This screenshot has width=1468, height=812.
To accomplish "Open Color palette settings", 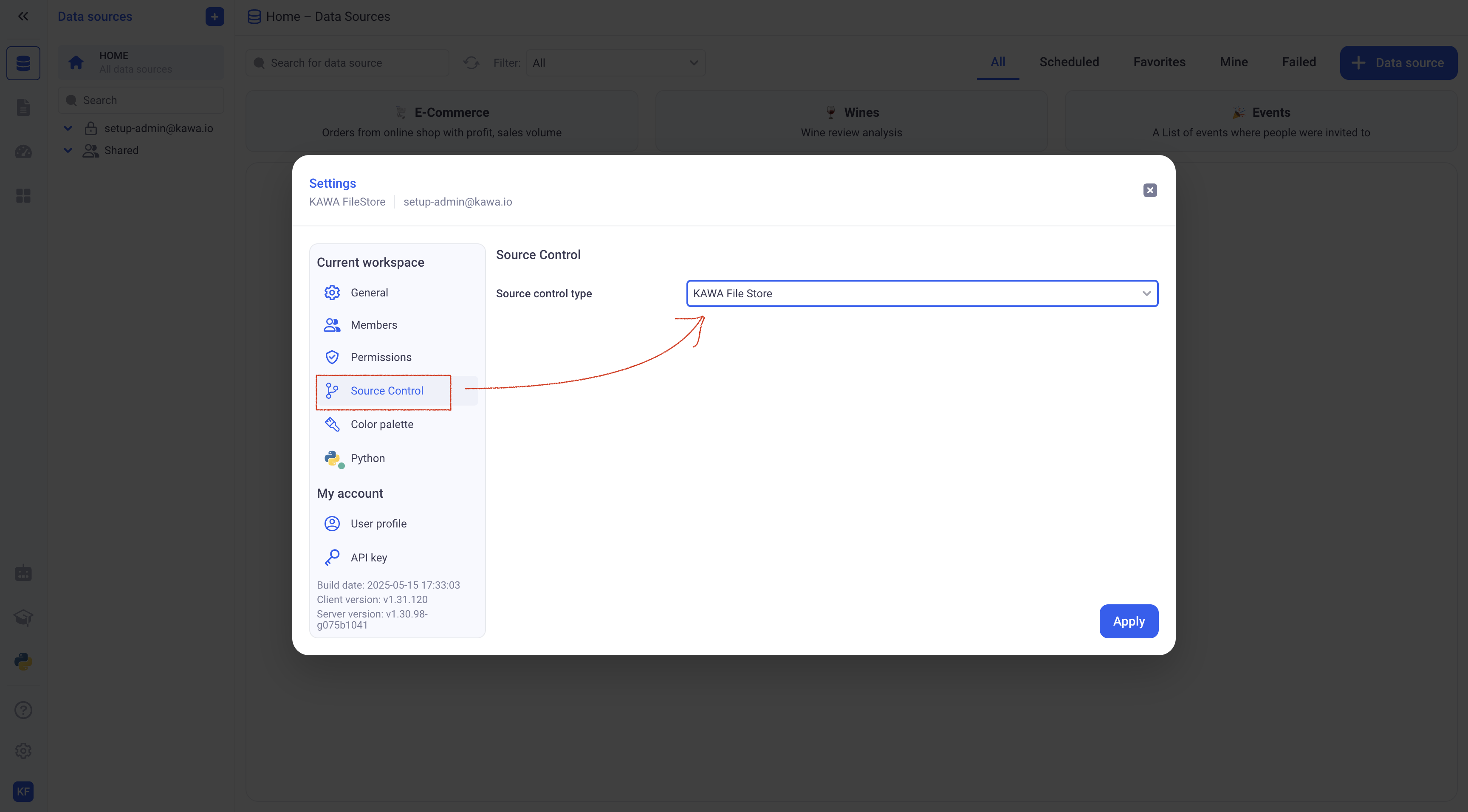I will coord(381,425).
